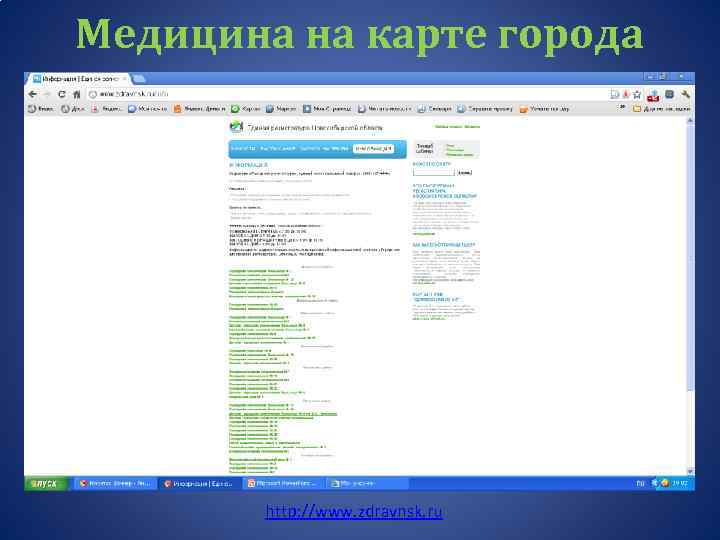
Task: Click the search input field in the sidebar
Action: click(433, 173)
